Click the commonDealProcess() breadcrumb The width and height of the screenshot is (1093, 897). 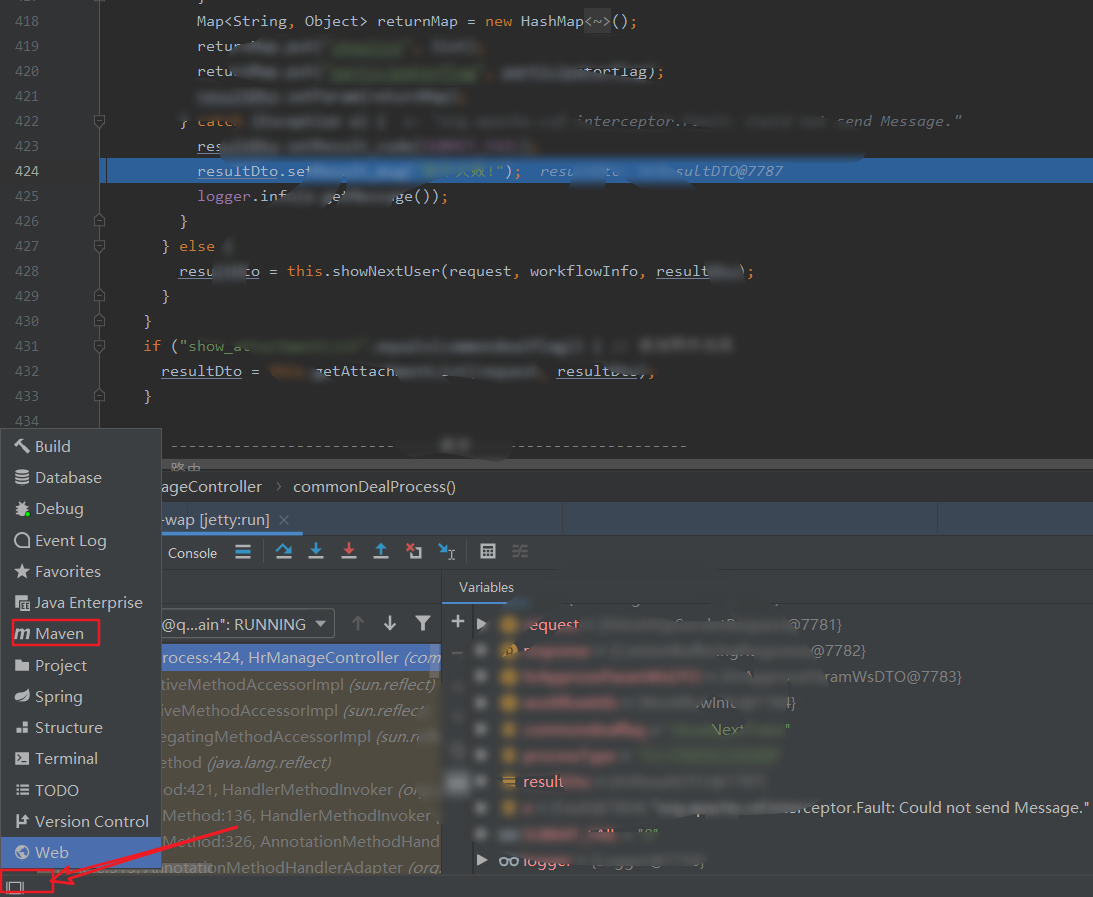(x=374, y=486)
